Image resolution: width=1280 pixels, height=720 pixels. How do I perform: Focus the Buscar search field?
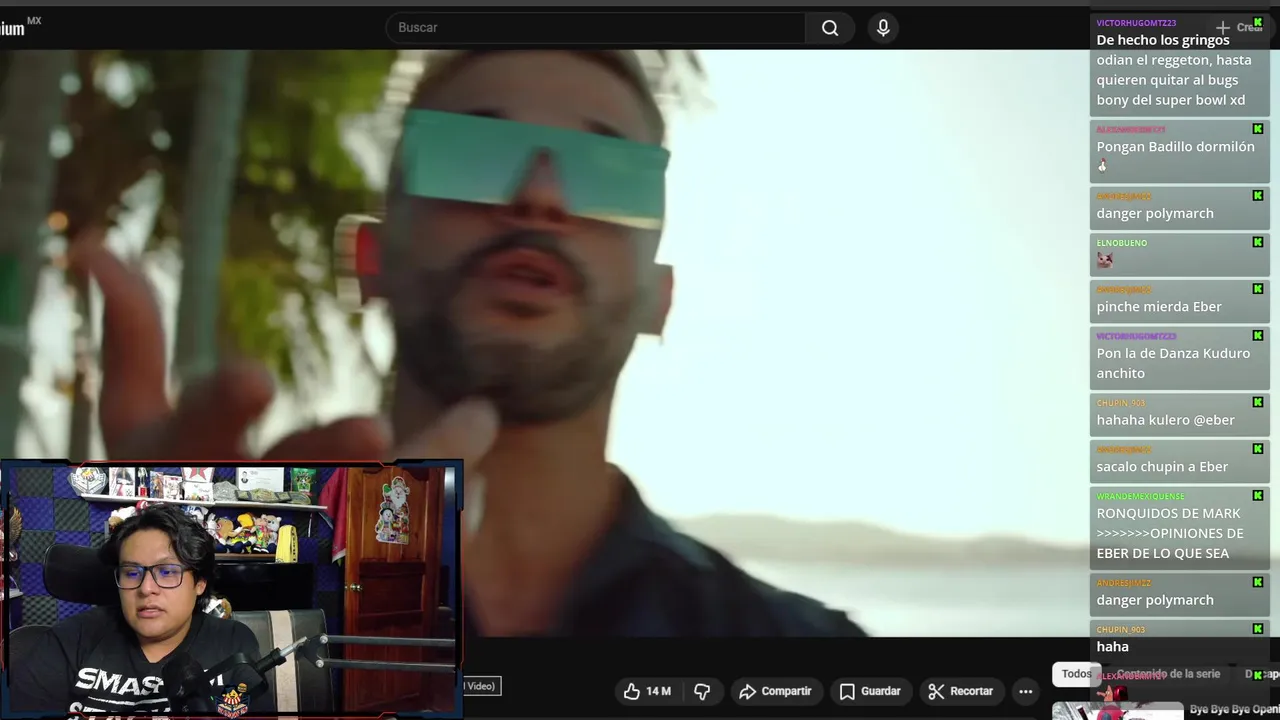pos(596,28)
